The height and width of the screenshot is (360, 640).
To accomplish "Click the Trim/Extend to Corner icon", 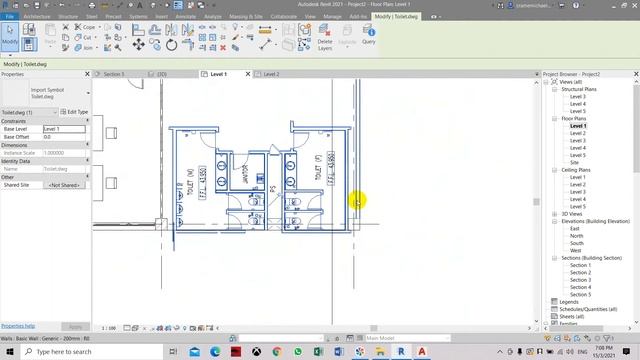I will [x=187, y=44].
